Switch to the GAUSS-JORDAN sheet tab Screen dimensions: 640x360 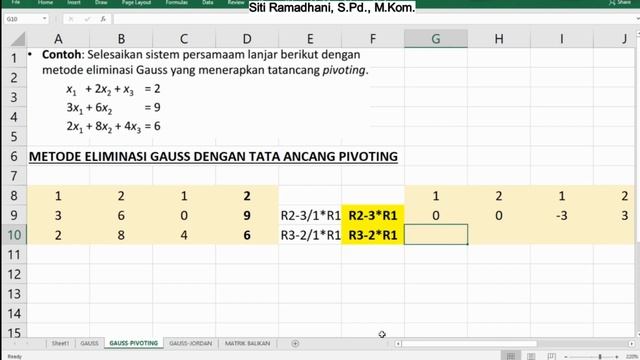[x=191, y=343]
